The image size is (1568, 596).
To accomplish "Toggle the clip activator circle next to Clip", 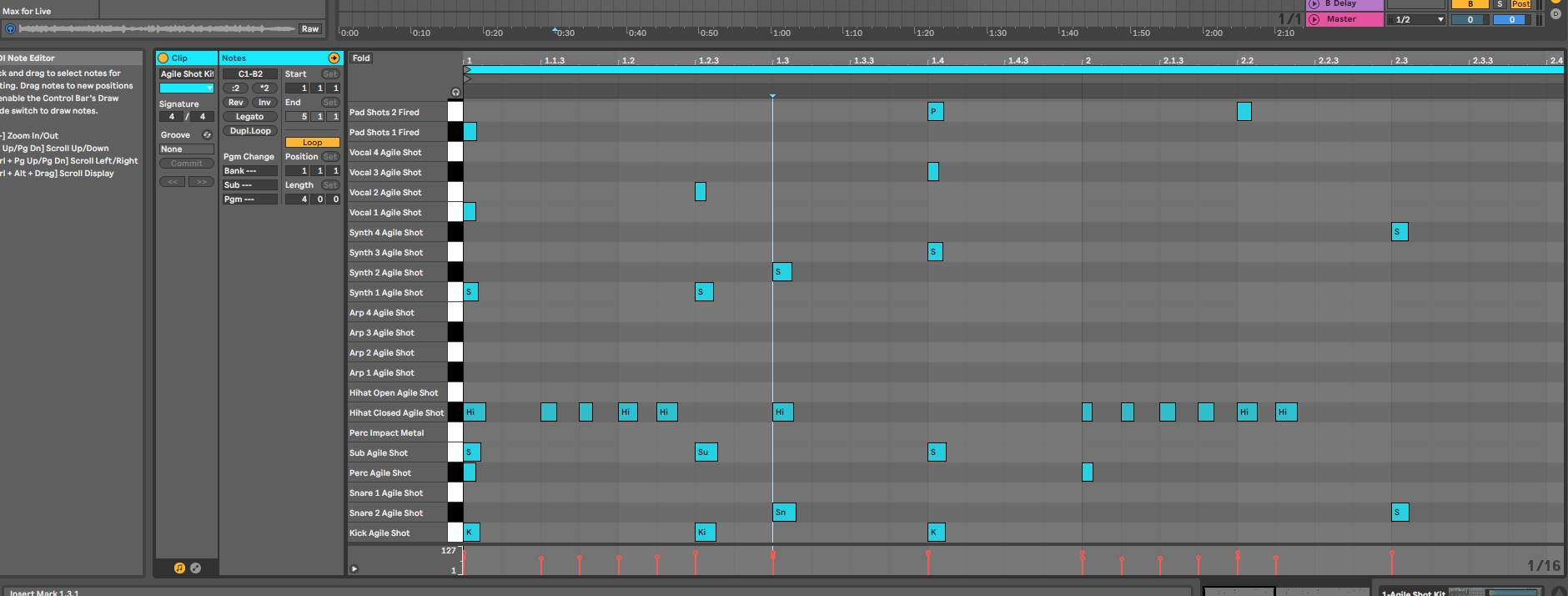I will point(163,58).
